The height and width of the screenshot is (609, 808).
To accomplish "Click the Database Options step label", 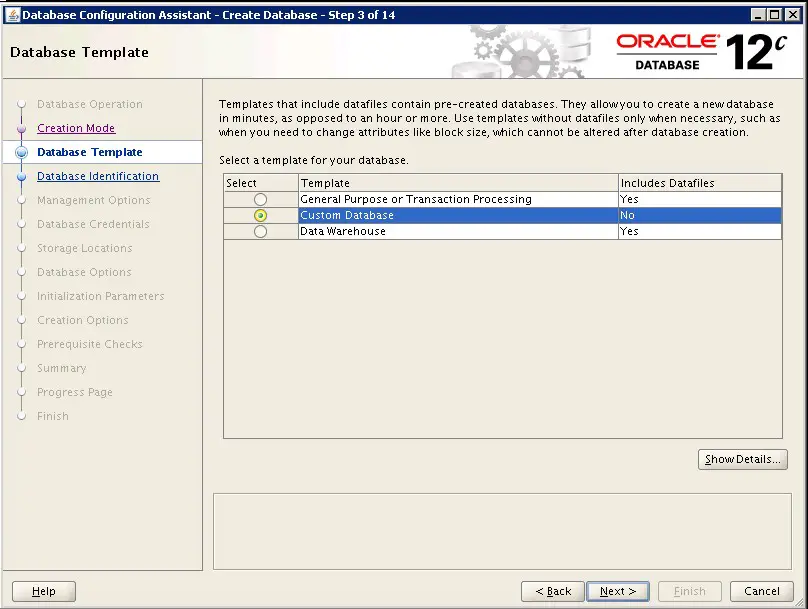I will [x=84, y=272].
